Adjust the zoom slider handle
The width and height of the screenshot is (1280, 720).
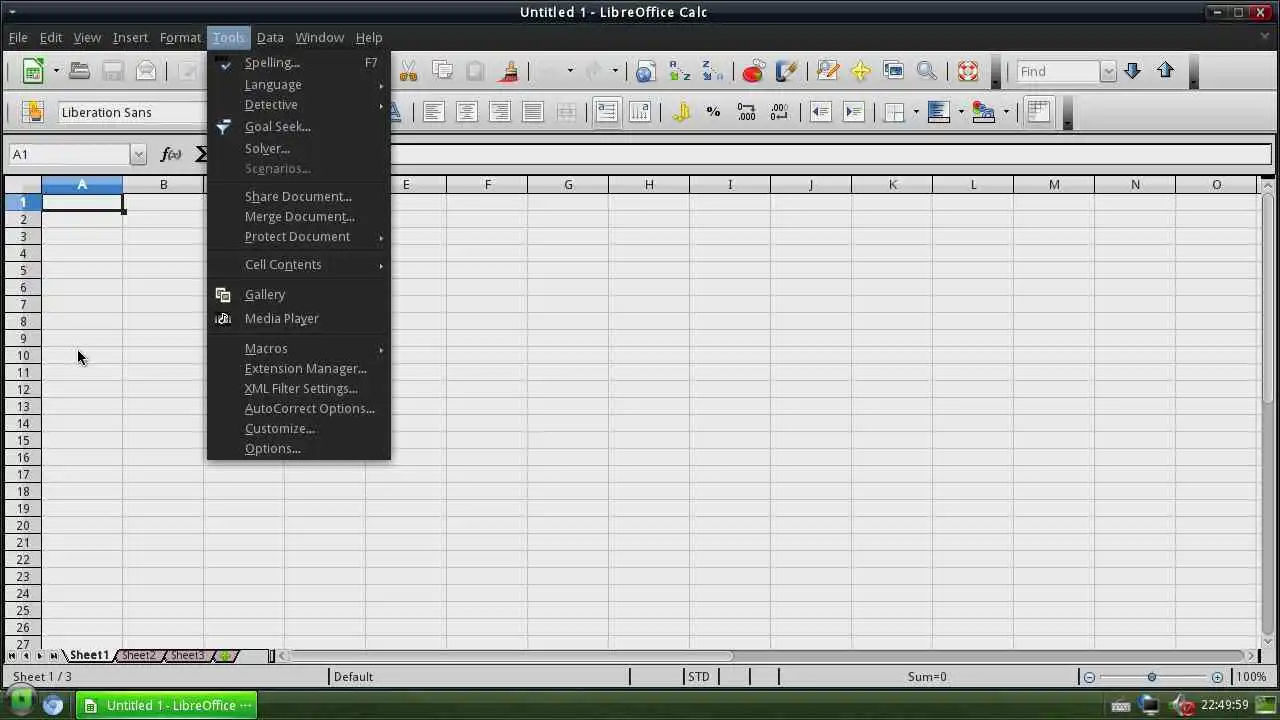click(x=1152, y=677)
